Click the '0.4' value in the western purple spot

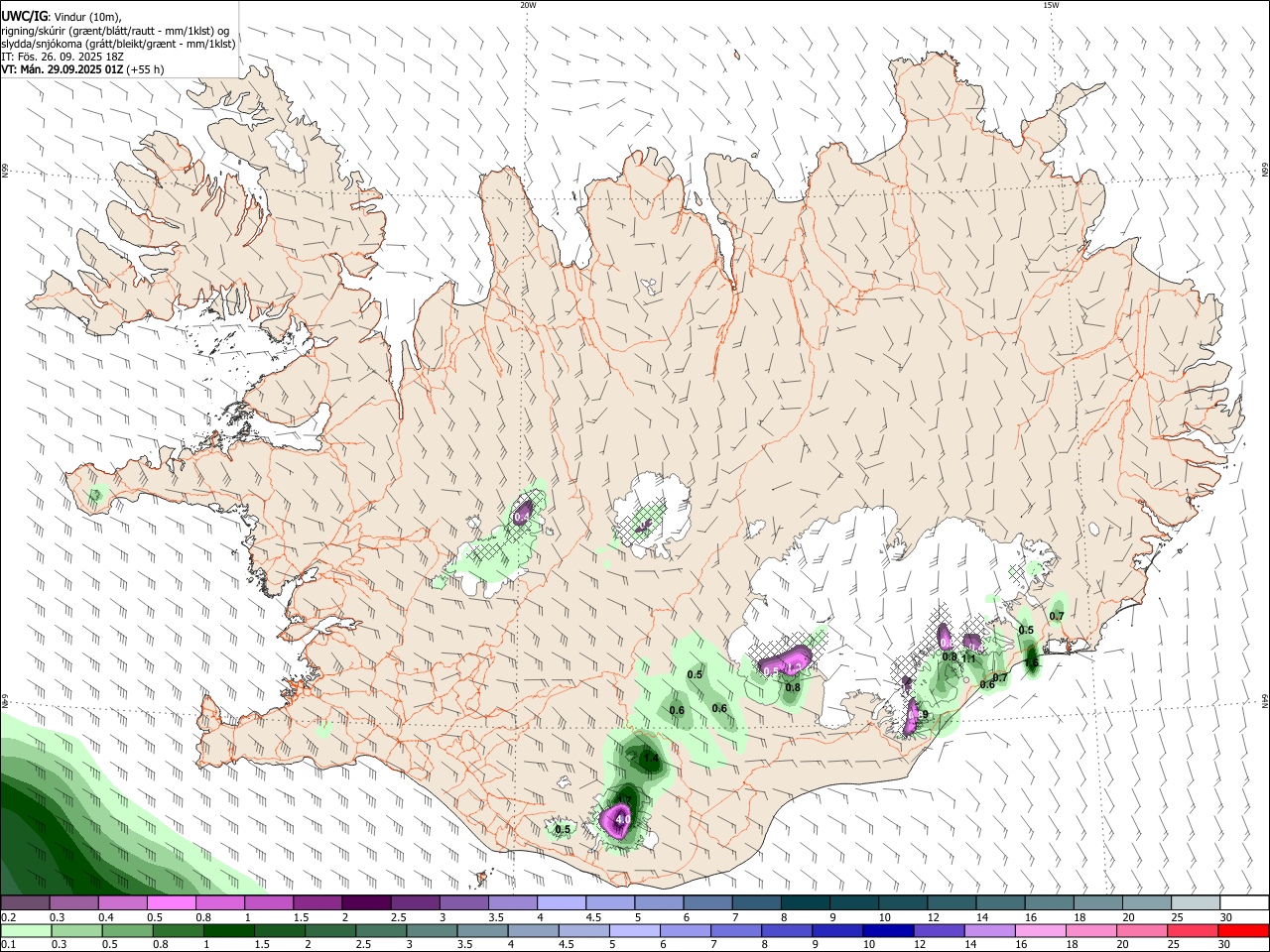coord(522,517)
